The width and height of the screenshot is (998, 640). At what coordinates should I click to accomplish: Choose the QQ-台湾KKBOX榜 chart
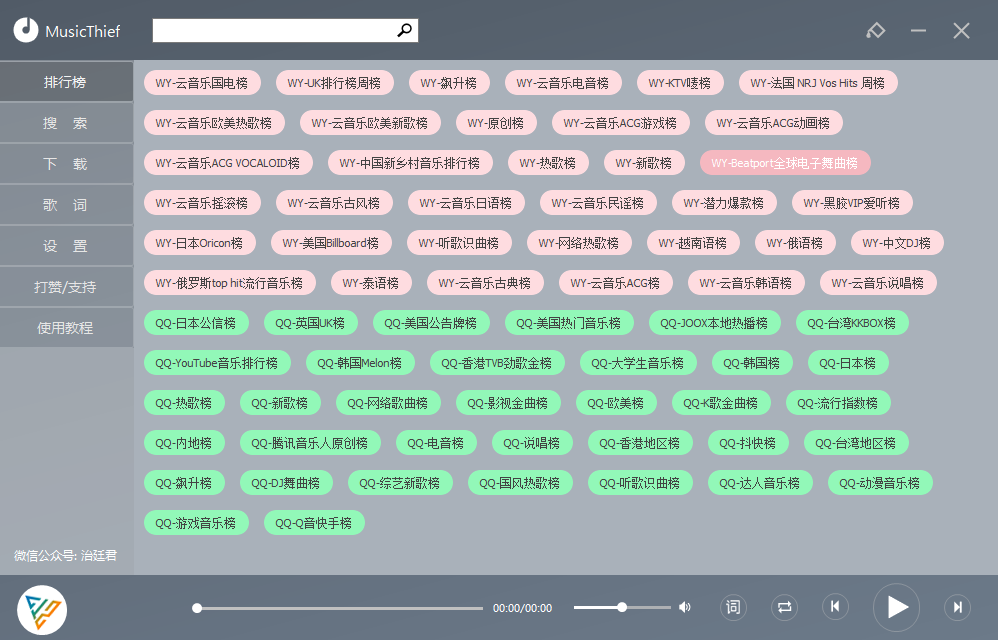(852, 323)
